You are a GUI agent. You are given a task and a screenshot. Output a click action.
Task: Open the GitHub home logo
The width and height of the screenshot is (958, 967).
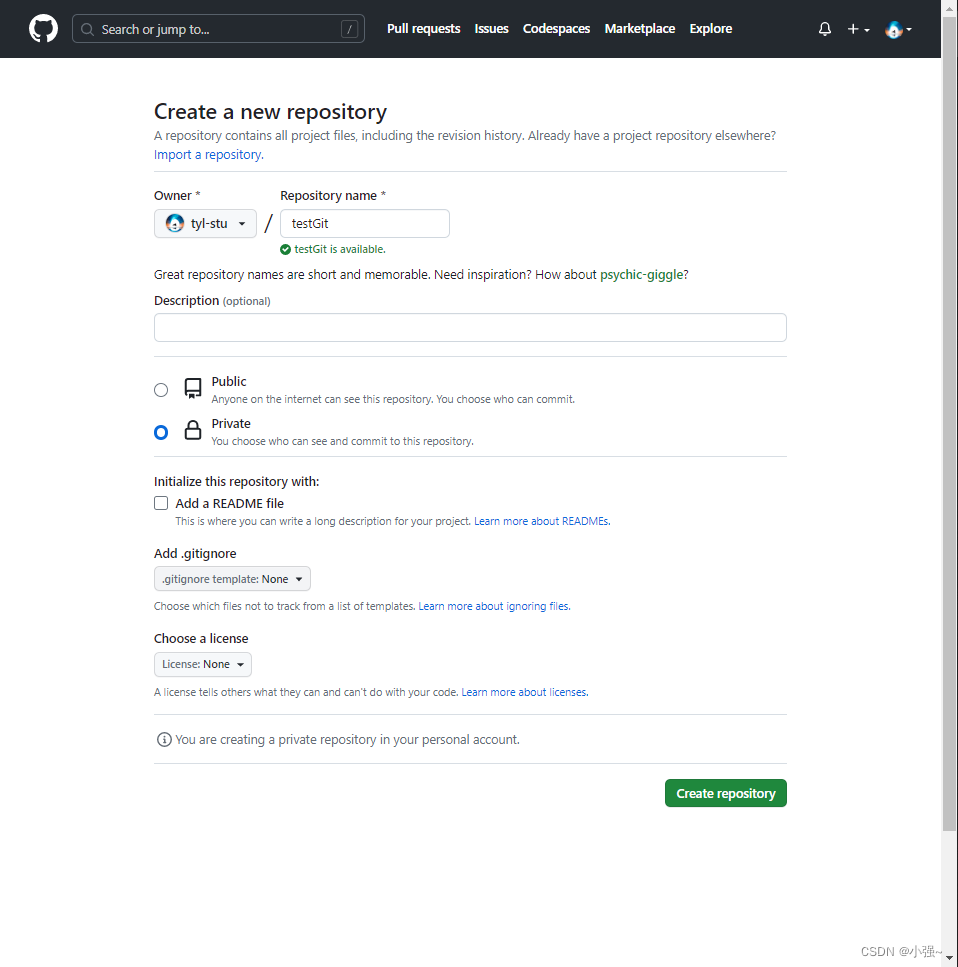pyautogui.click(x=43, y=29)
